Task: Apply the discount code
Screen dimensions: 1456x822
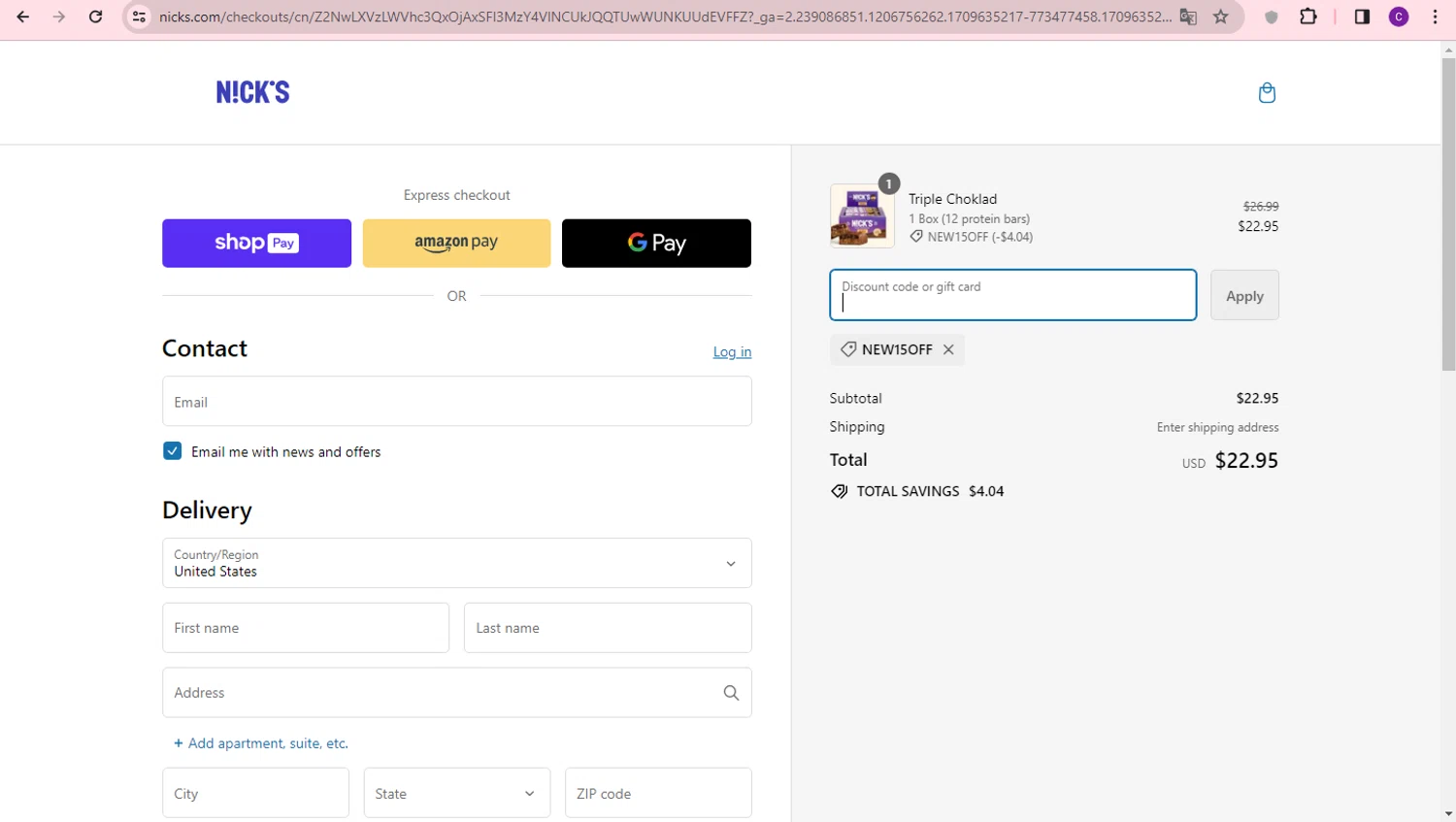Action: [x=1244, y=295]
